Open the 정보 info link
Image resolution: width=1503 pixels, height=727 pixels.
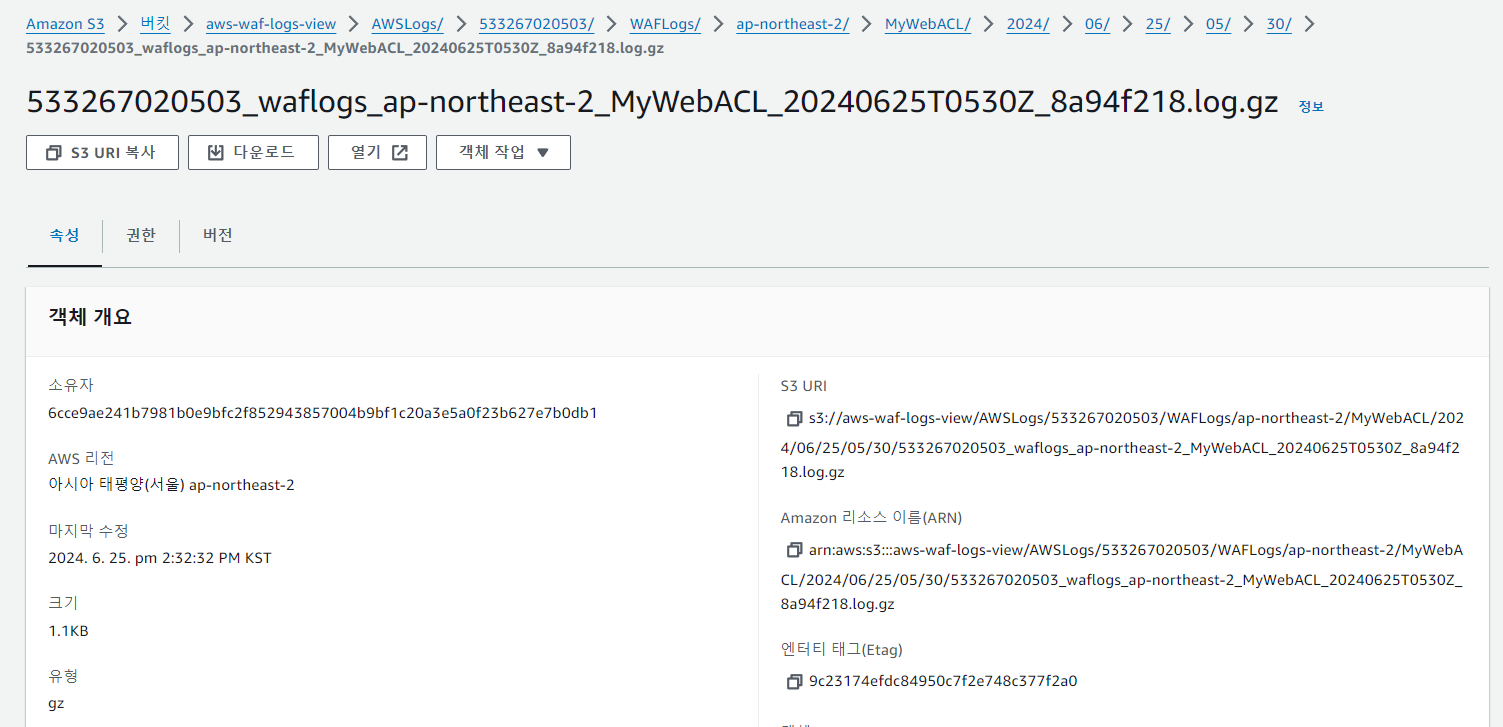1311,106
